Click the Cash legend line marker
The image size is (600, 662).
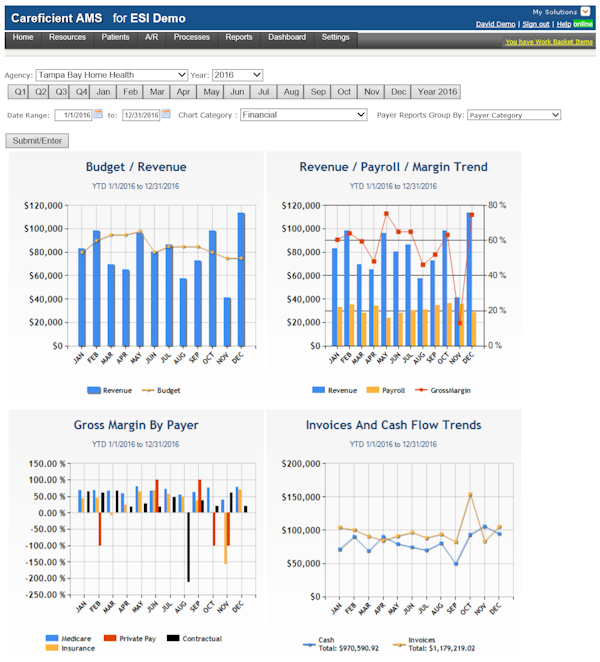309,645
